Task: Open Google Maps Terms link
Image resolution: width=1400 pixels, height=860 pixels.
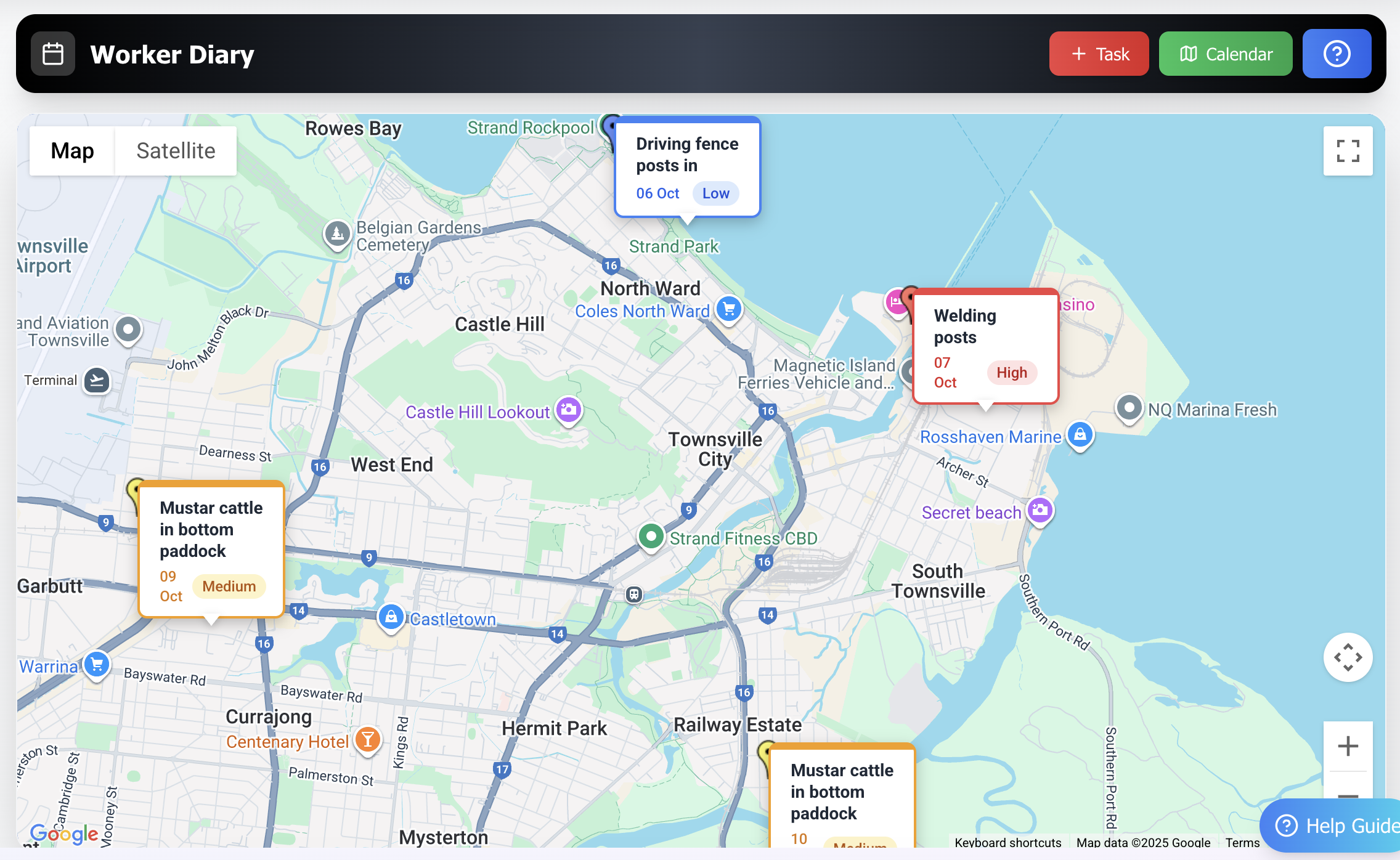Action: click(1242, 842)
